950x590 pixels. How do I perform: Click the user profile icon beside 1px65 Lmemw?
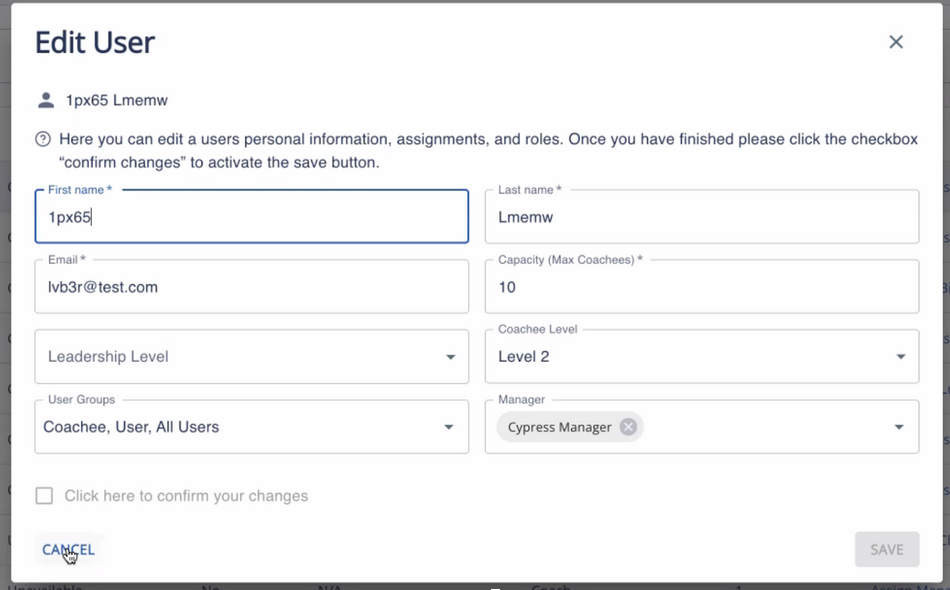point(45,100)
